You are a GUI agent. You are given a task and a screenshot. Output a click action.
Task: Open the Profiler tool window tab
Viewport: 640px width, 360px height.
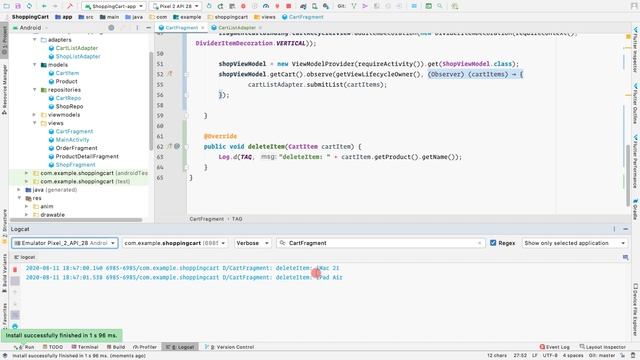pos(145,347)
